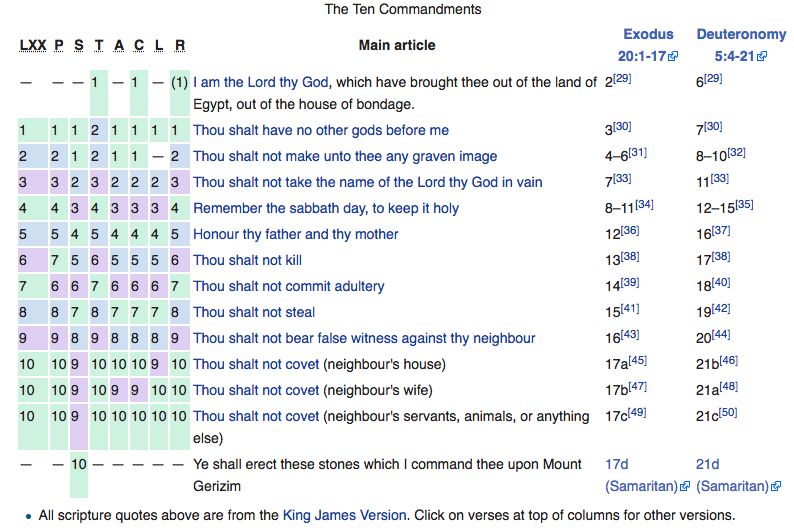The width and height of the screenshot is (794, 531).
Task: Click the 'Main article' column header
Action: coord(397,45)
